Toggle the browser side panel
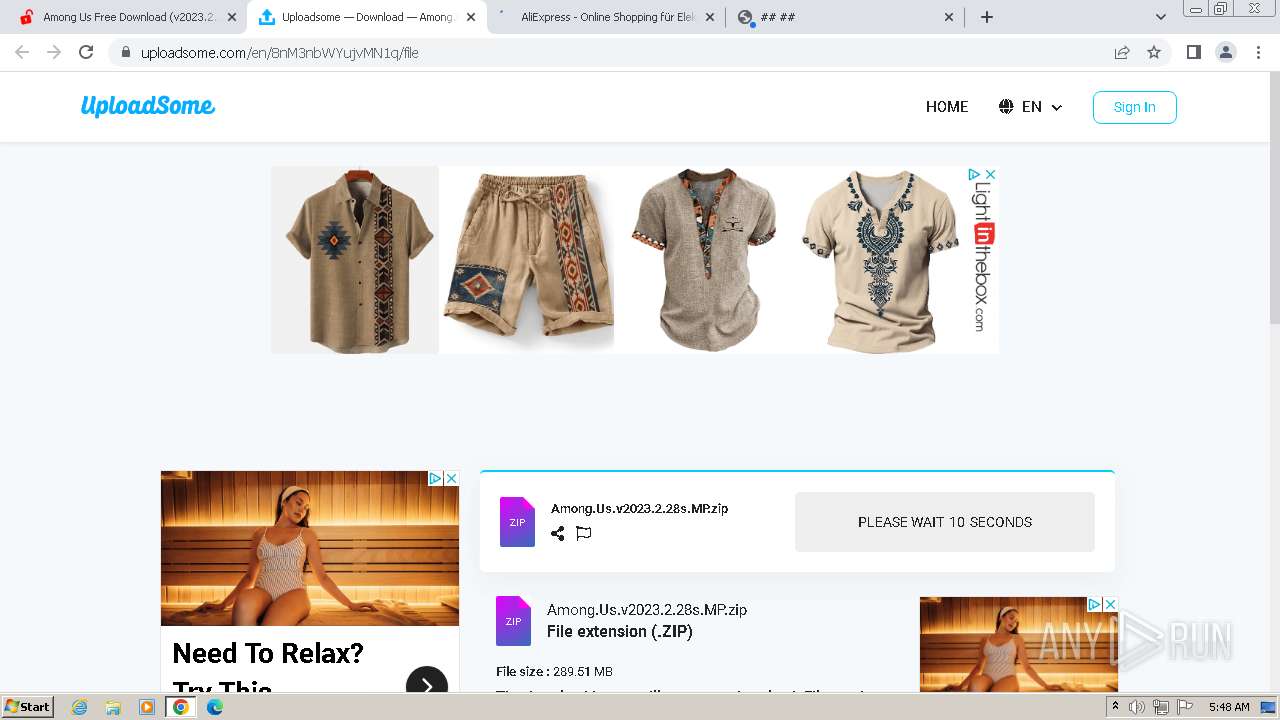The height and width of the screenshot is (720, 1280). pyautogui.click(x=1193, y=52)
